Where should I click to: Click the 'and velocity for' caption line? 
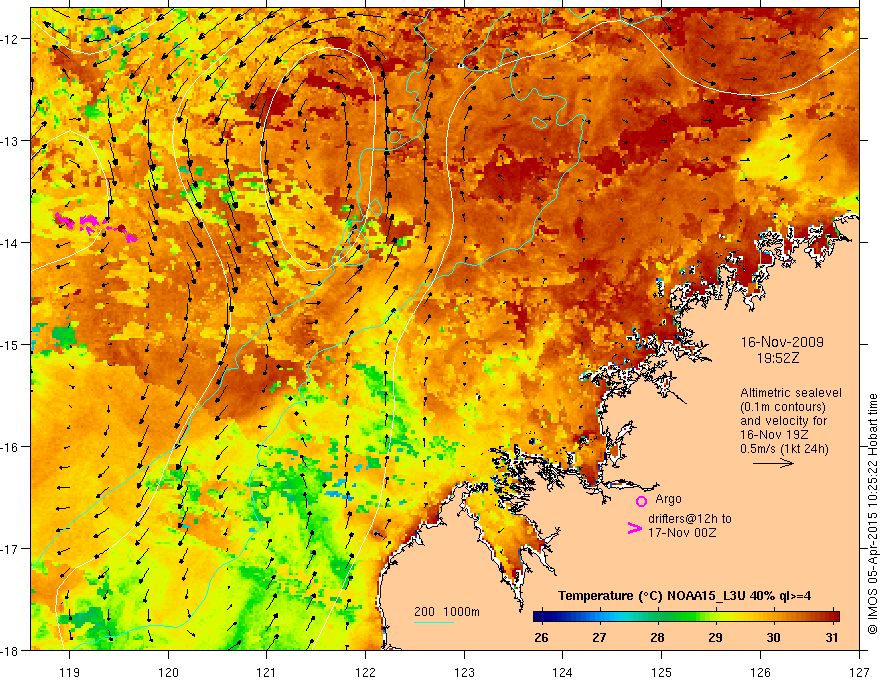783,421
